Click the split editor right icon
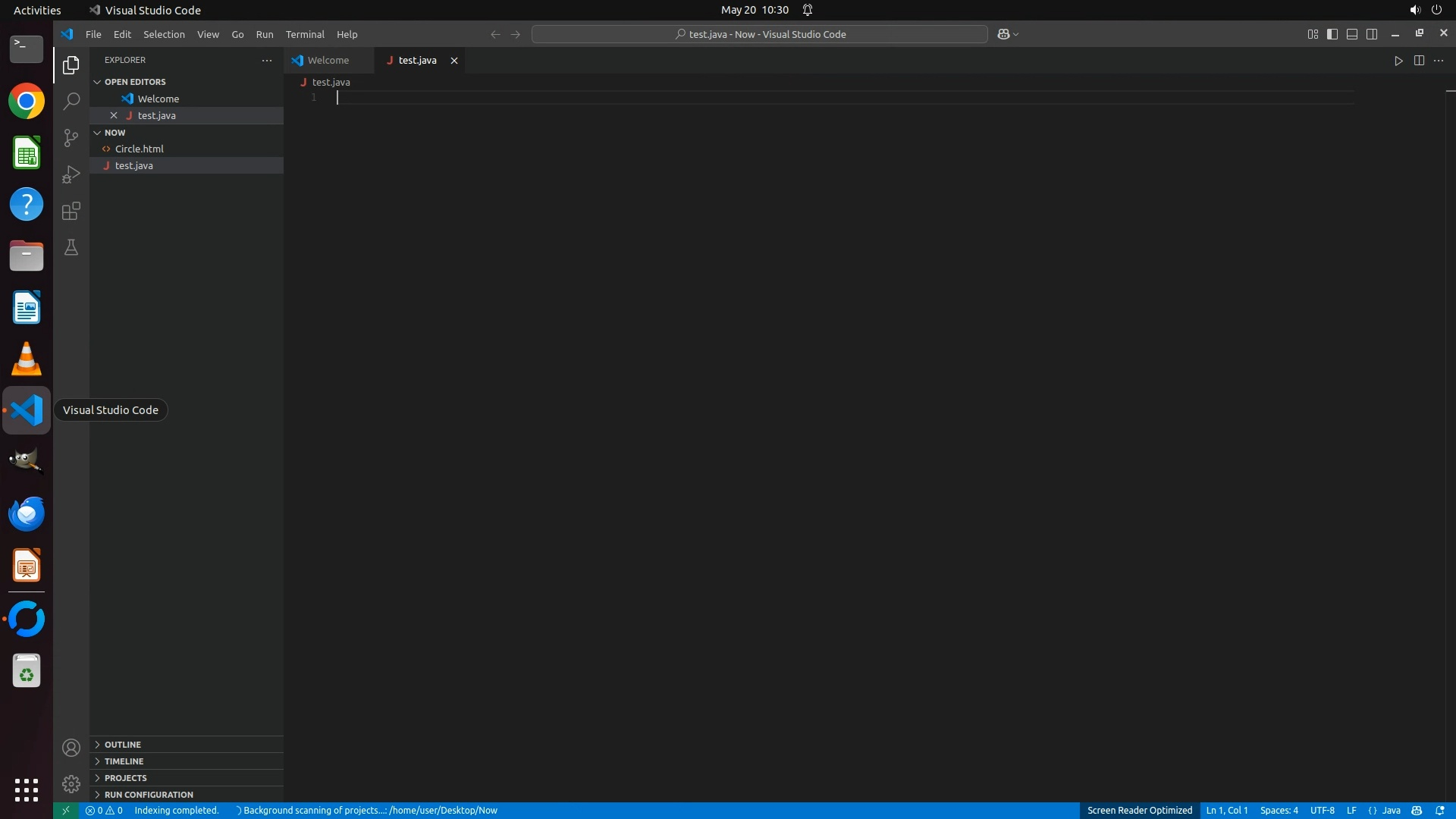Viewport: 1456px width, 819px height. click(x=1419, y=61)
